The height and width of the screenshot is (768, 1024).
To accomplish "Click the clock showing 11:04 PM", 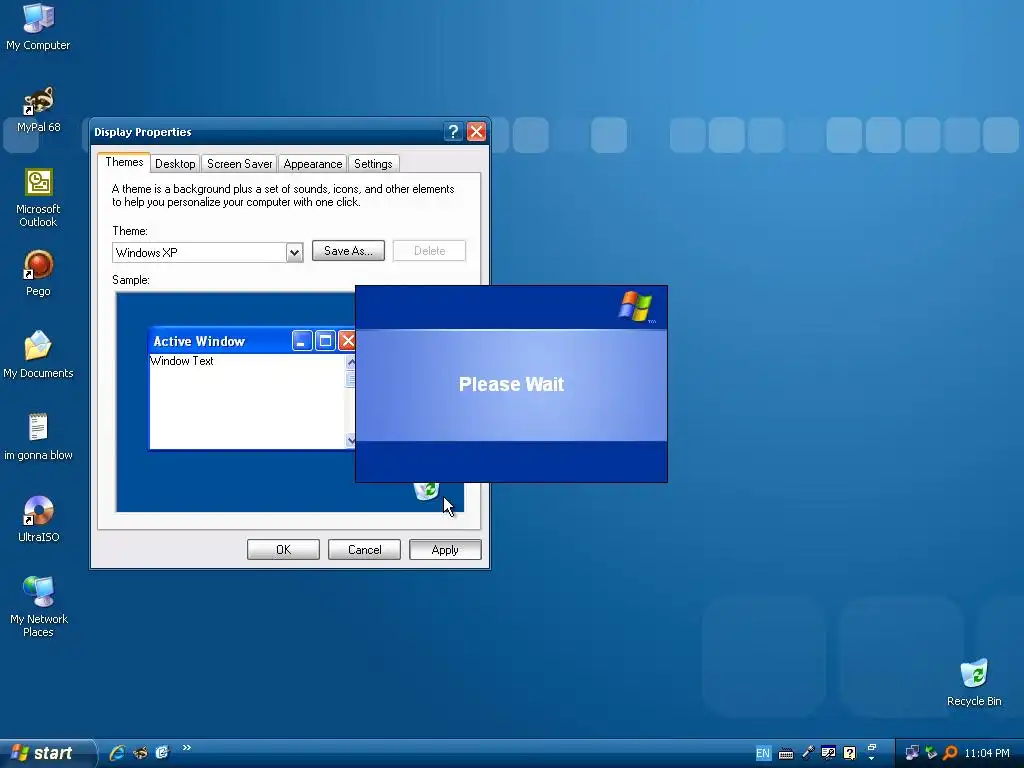I will coord(987,753).
